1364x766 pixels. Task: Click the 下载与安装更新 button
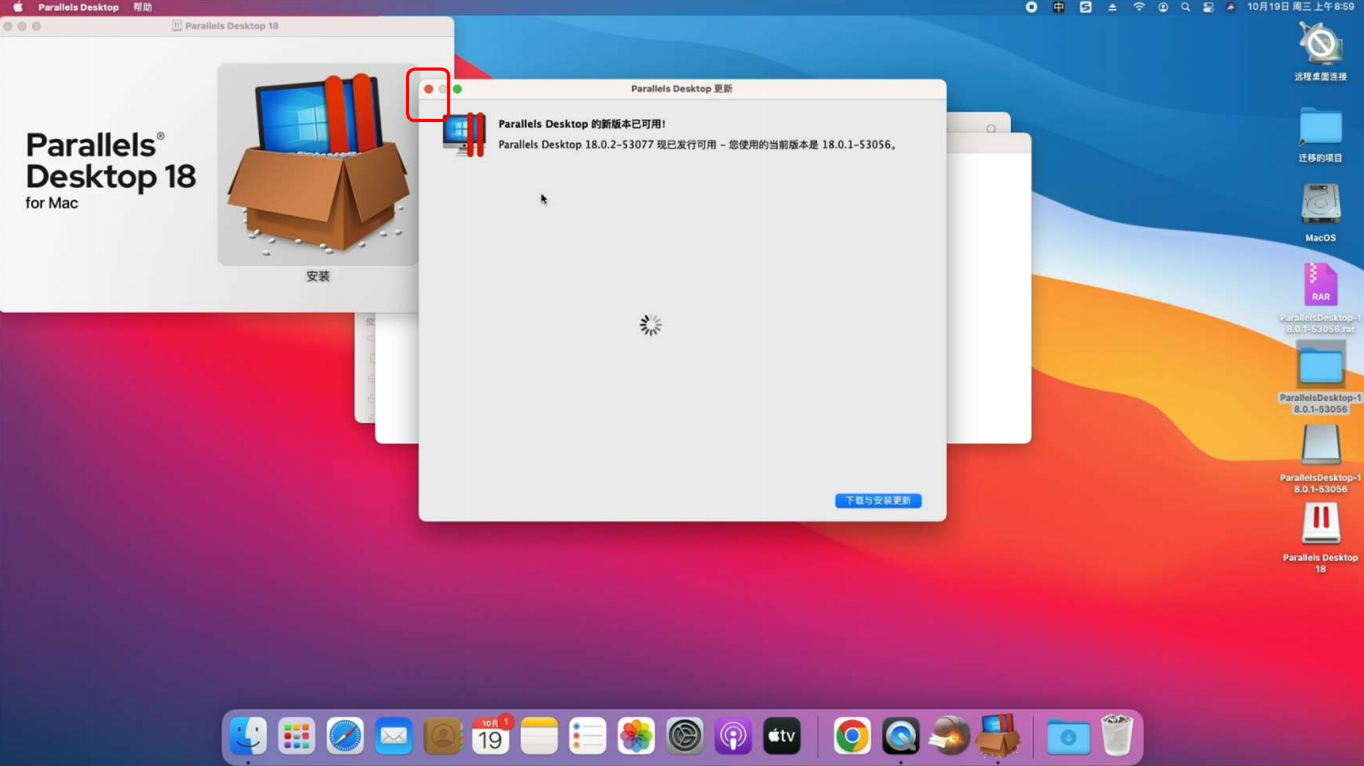click(878, 501)
